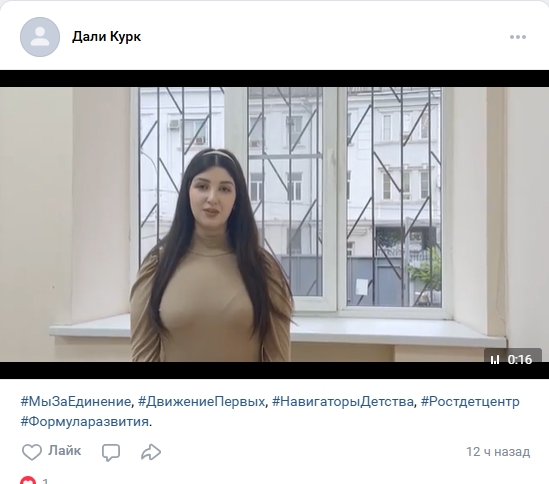
Task: Like the post with the heart icon
Action: pyautogui.click(x=32, y=452)
